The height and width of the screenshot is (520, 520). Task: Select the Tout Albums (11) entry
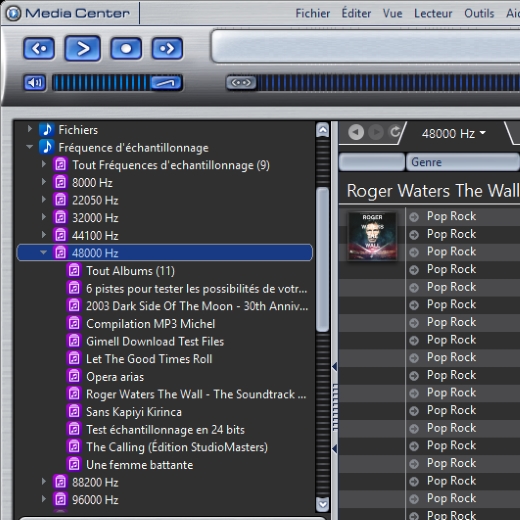tap(130, 271)
